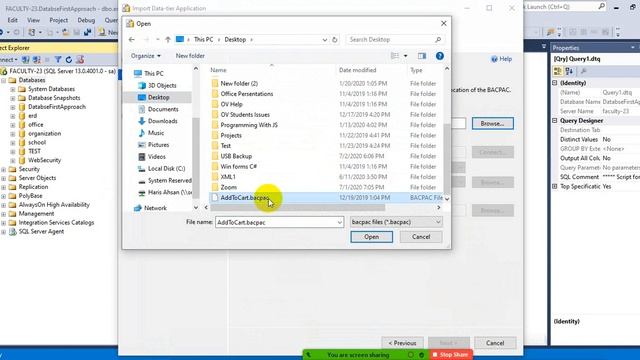The width and height of the screenshot is (640, 360).
Task: Cancel the Open dialog
Action: pyautogui.click(x=421, y=237)
